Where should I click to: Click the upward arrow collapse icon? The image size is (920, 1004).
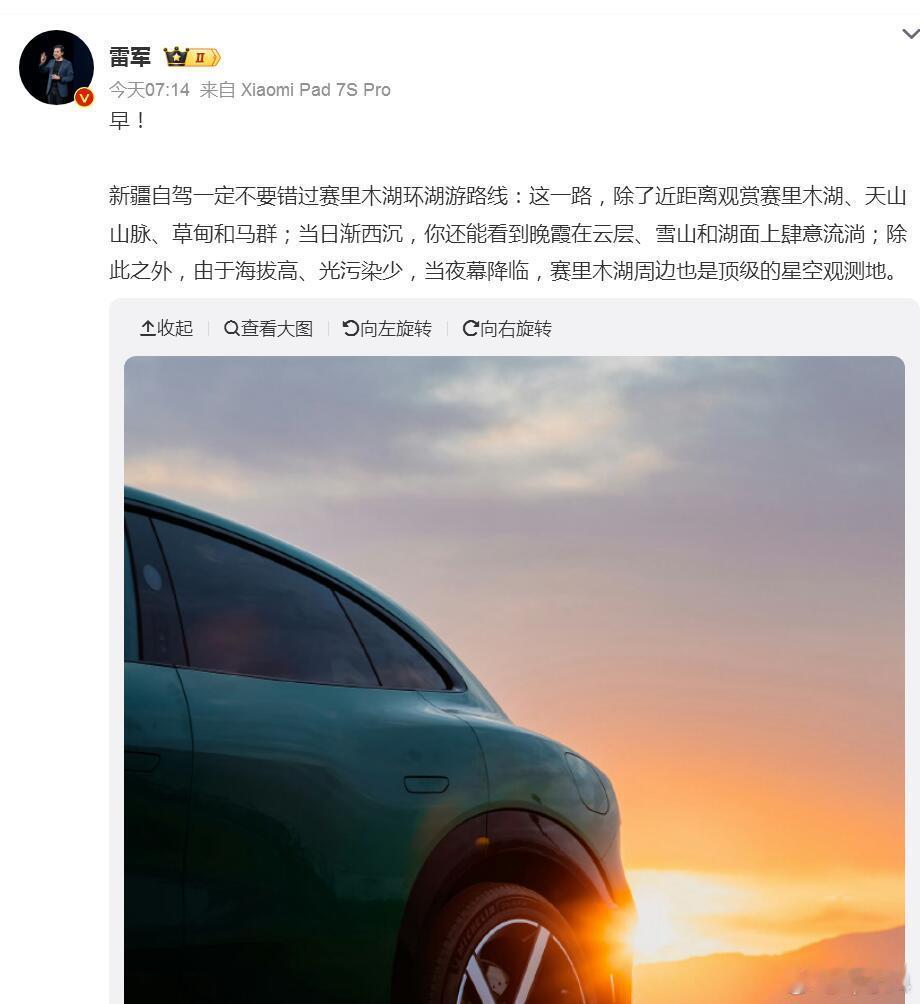pyautogui.click(x=148, y=328)
